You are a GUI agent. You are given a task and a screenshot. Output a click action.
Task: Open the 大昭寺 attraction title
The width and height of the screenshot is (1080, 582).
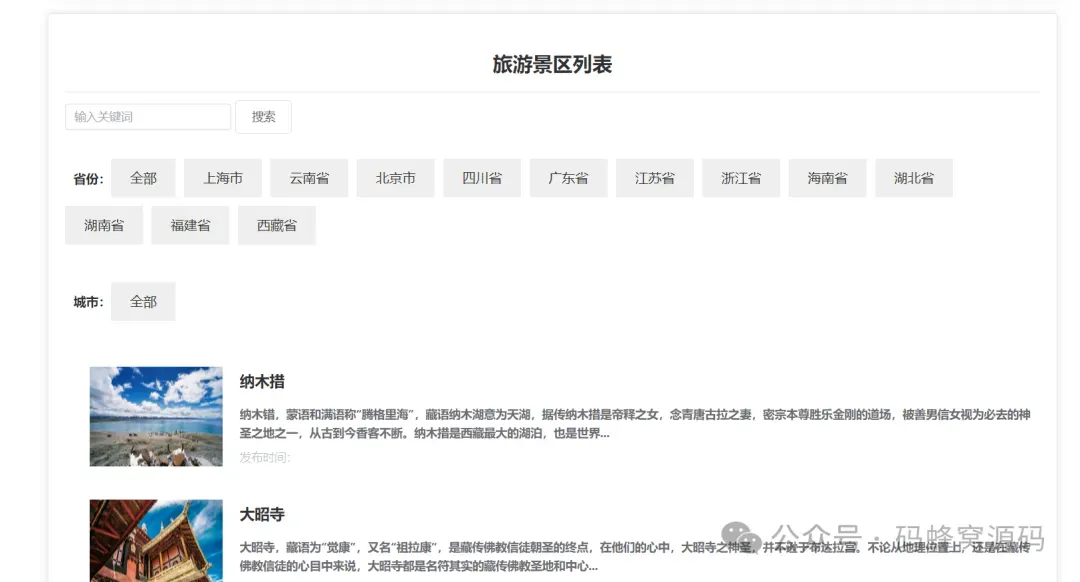tap(262, 515)
